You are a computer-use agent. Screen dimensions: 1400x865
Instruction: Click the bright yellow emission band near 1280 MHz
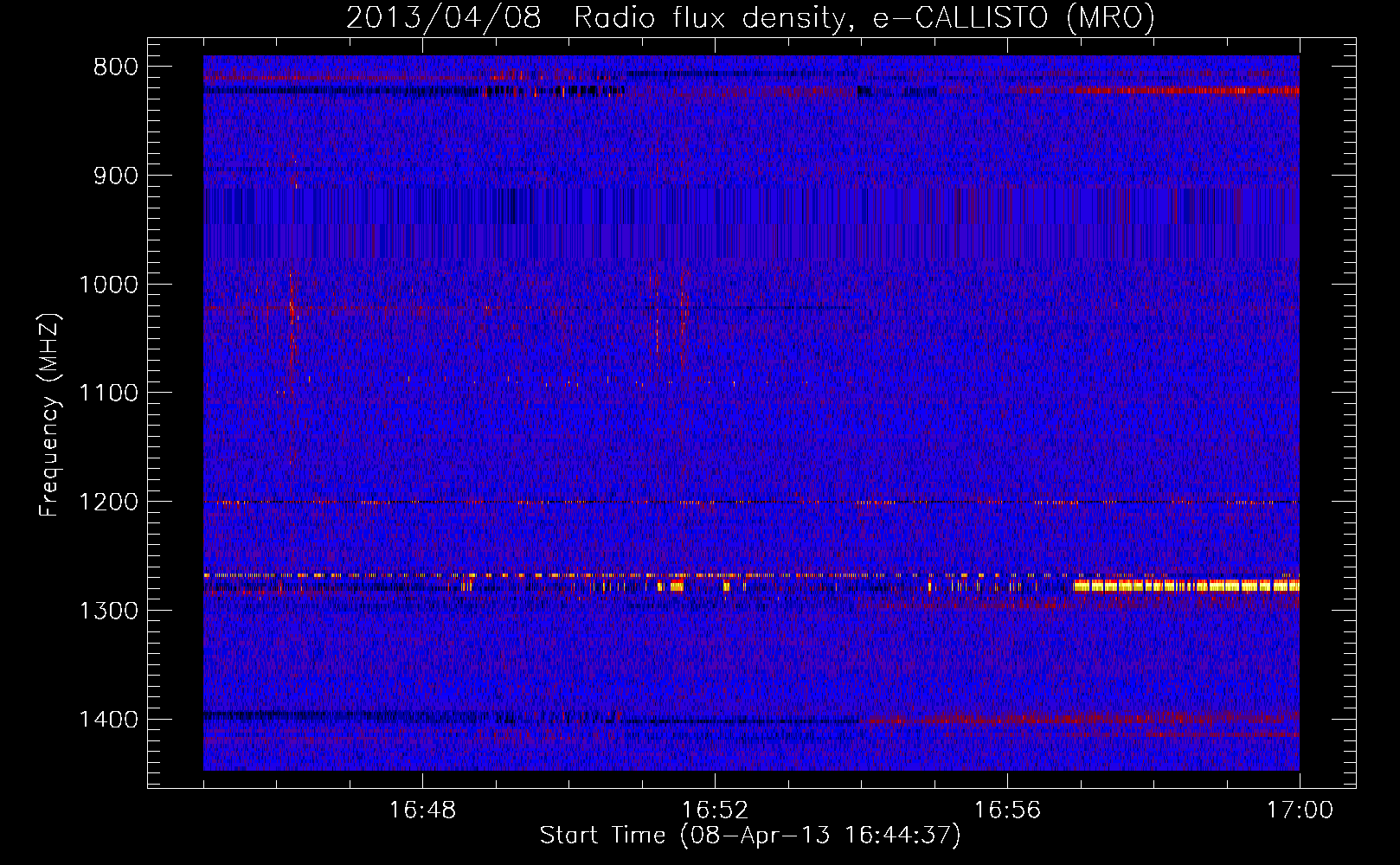coord(1185,586)
